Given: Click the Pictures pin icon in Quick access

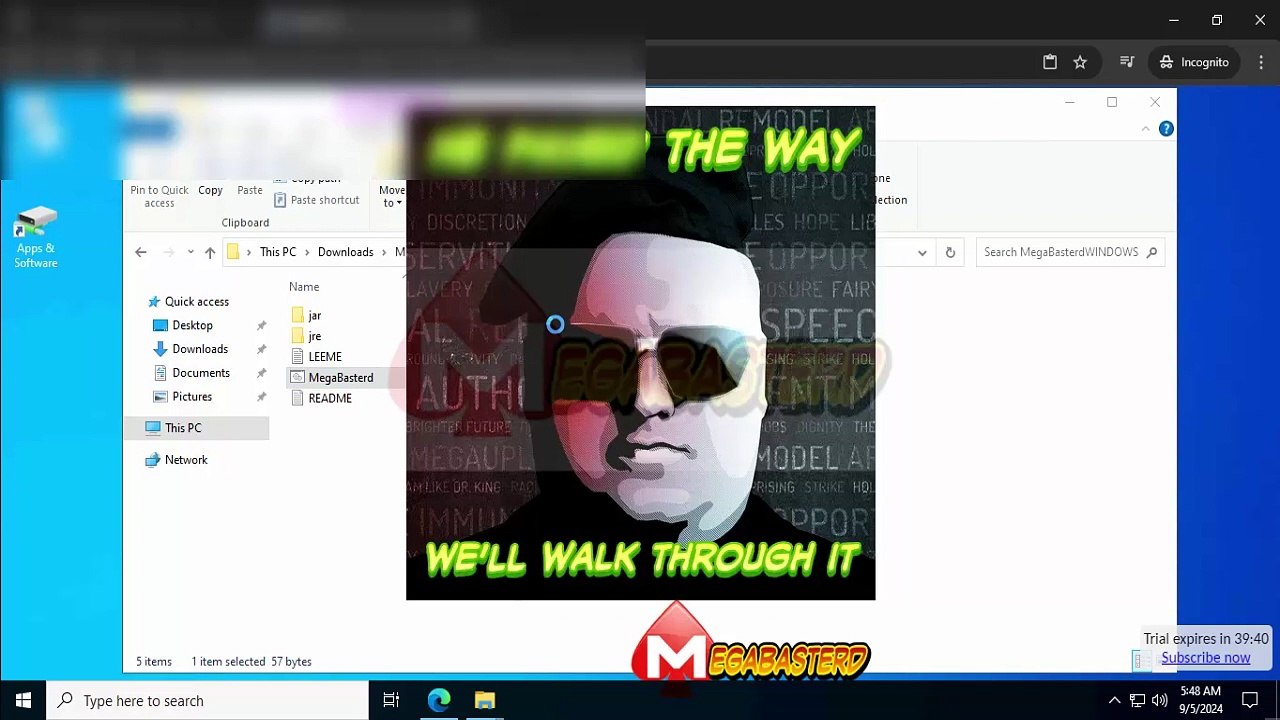Looking at the screenshot, I should pos(262,397).
